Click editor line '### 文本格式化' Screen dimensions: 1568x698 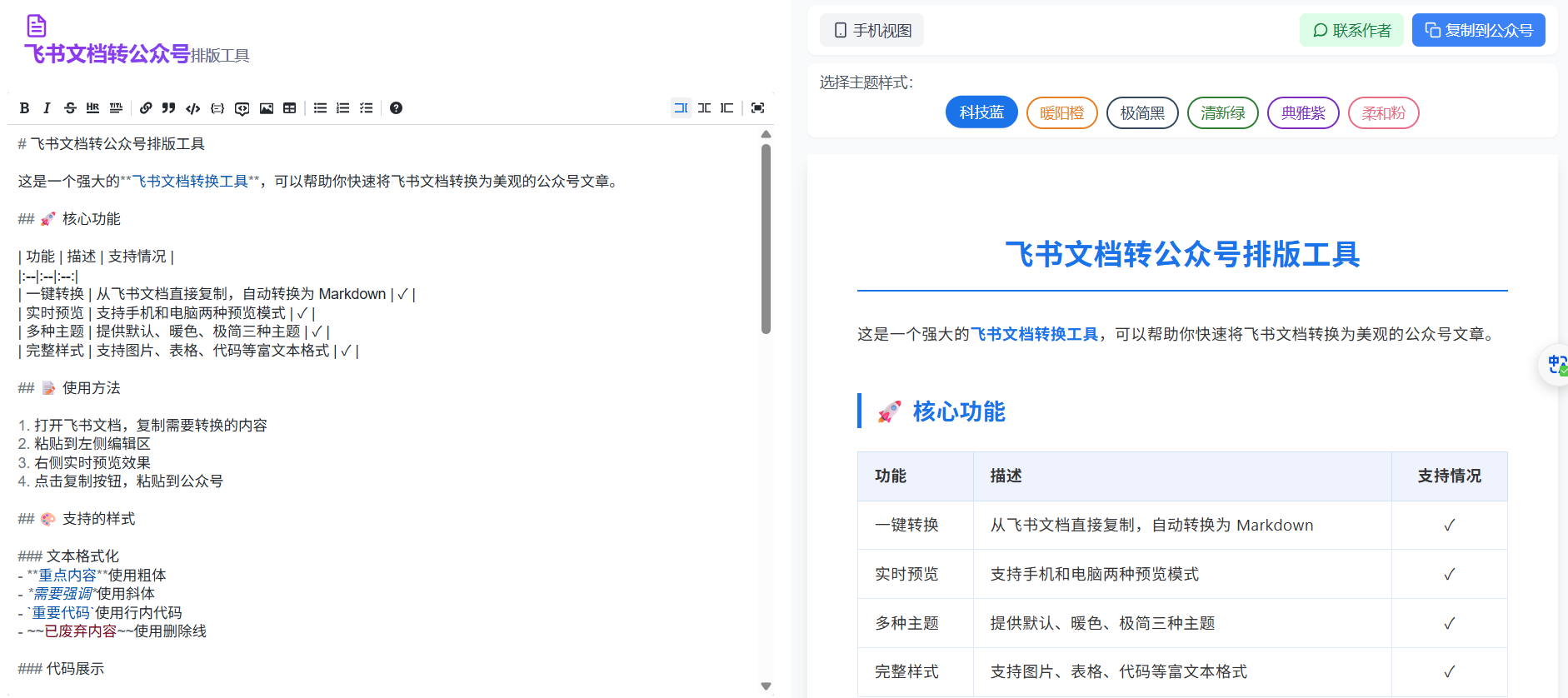pyautogui.click(x=68, y=556)
